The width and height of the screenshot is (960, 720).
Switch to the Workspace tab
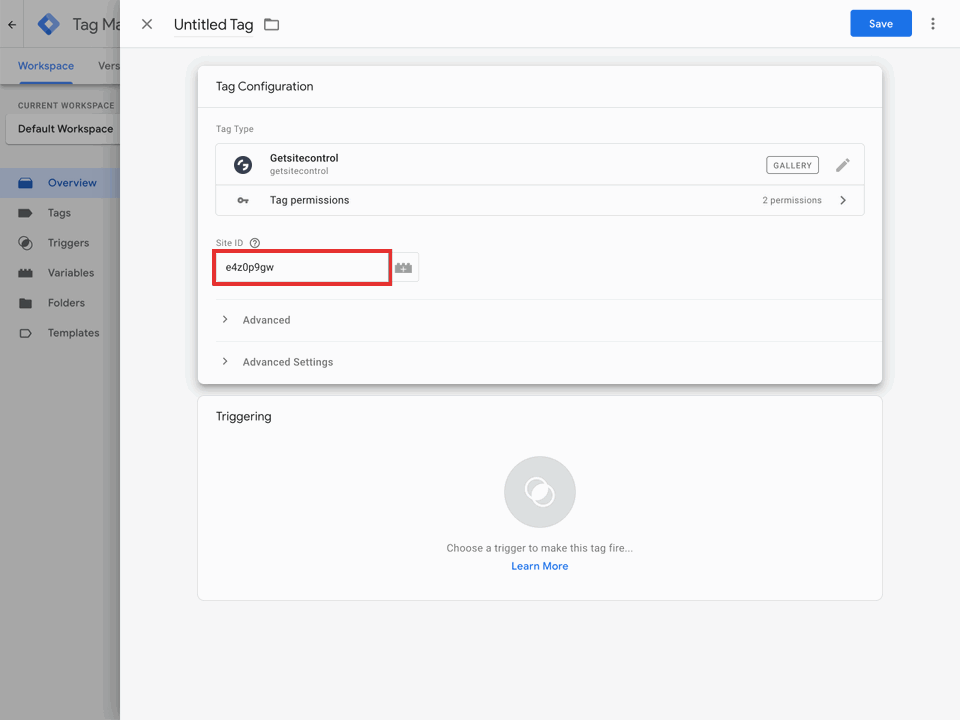tap(45, 66)
